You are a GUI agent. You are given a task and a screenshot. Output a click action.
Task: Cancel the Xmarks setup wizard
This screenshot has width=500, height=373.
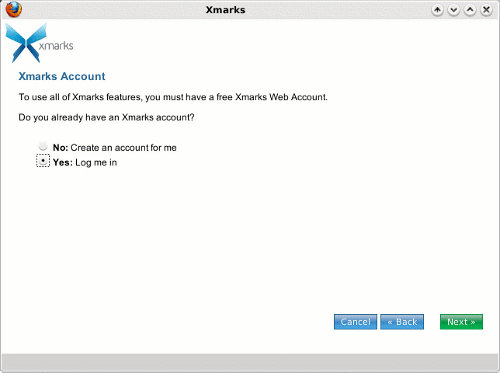pos(355,322)
